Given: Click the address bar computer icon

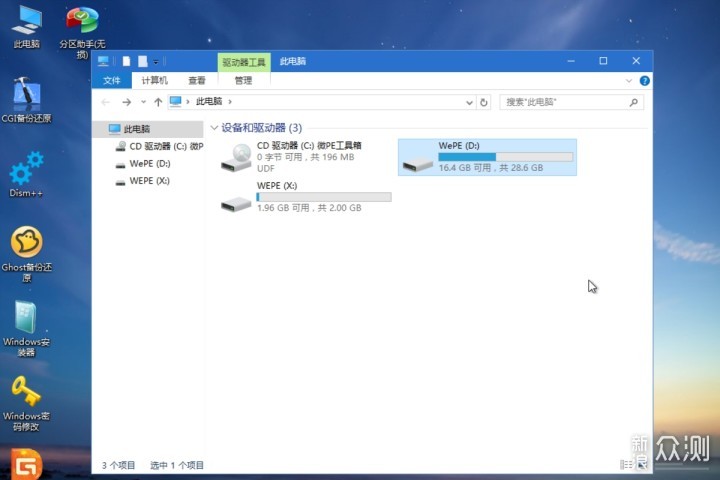Looking at the screenshot, I should coord(175,101).
